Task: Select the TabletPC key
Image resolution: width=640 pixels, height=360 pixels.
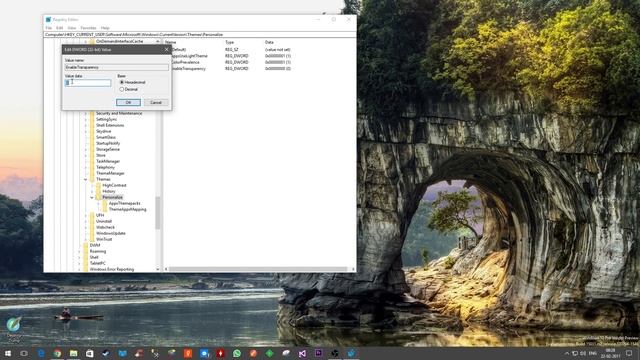Action: pos(98,263)
